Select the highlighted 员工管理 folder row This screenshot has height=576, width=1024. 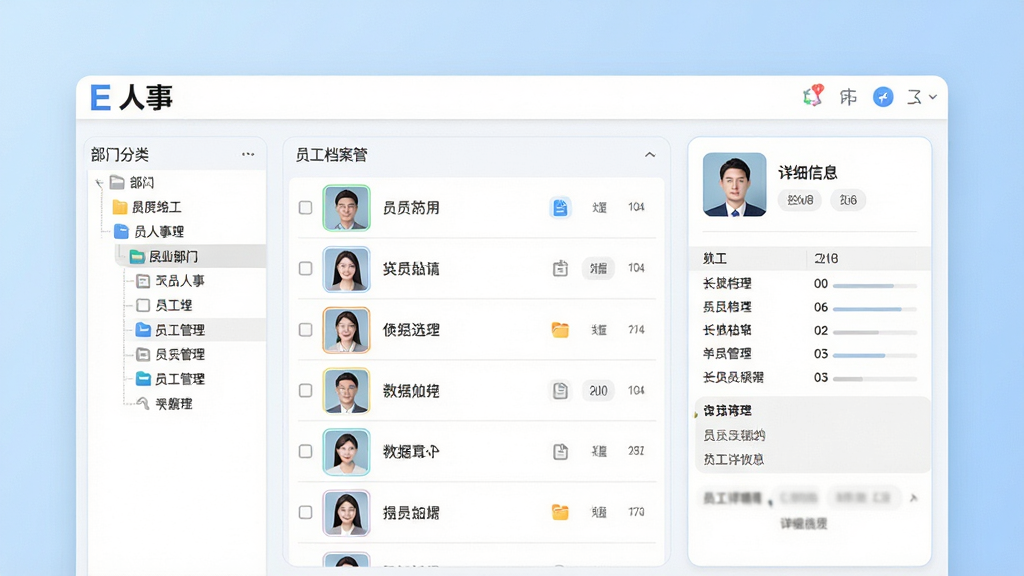[195, 330]
